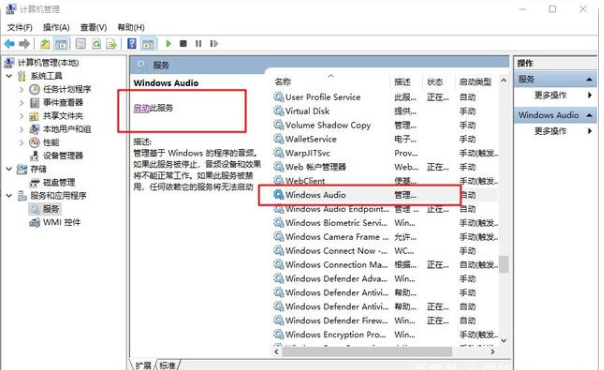The width and height of the screenshot is (604, 370).
Task: Click the 任务计划程序 clock icon
Action: (x=35, y=89)
